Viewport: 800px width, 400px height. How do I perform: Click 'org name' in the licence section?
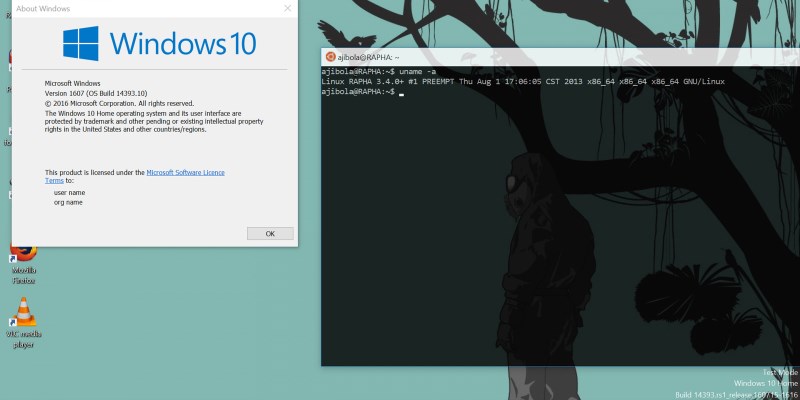68,203
